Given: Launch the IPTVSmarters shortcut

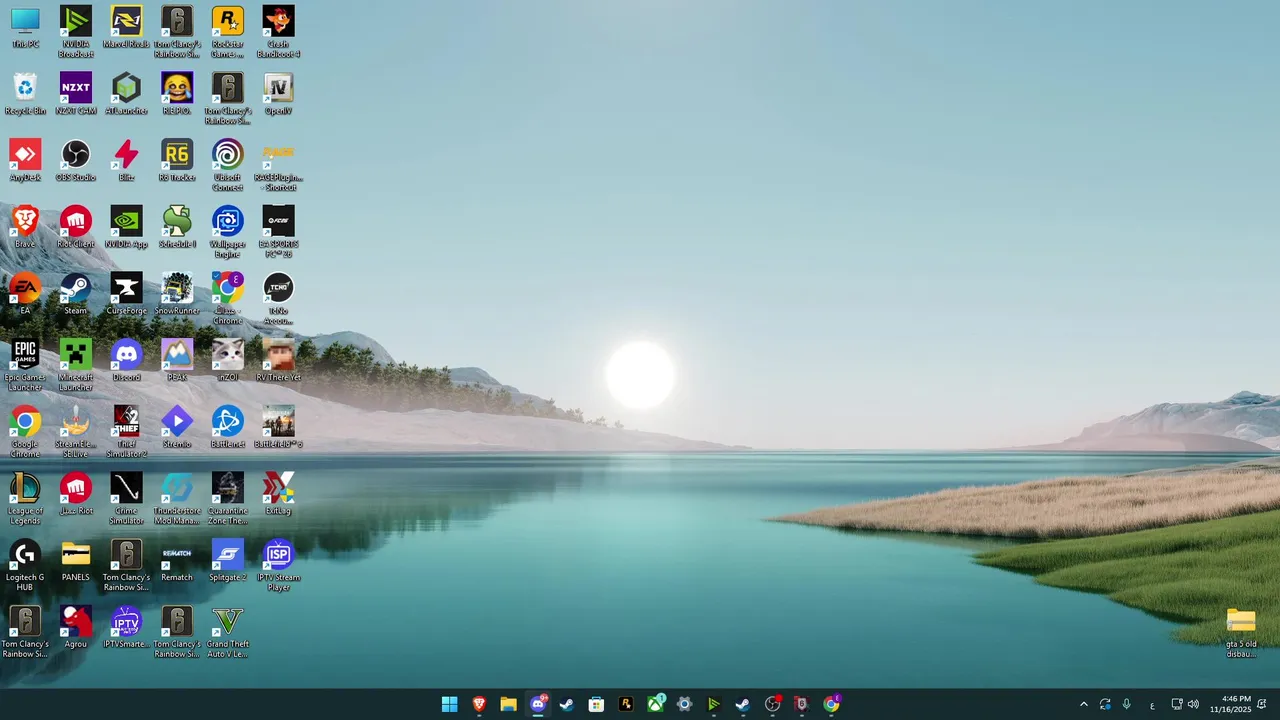Looking at the screenshot, I should [126, 627].
